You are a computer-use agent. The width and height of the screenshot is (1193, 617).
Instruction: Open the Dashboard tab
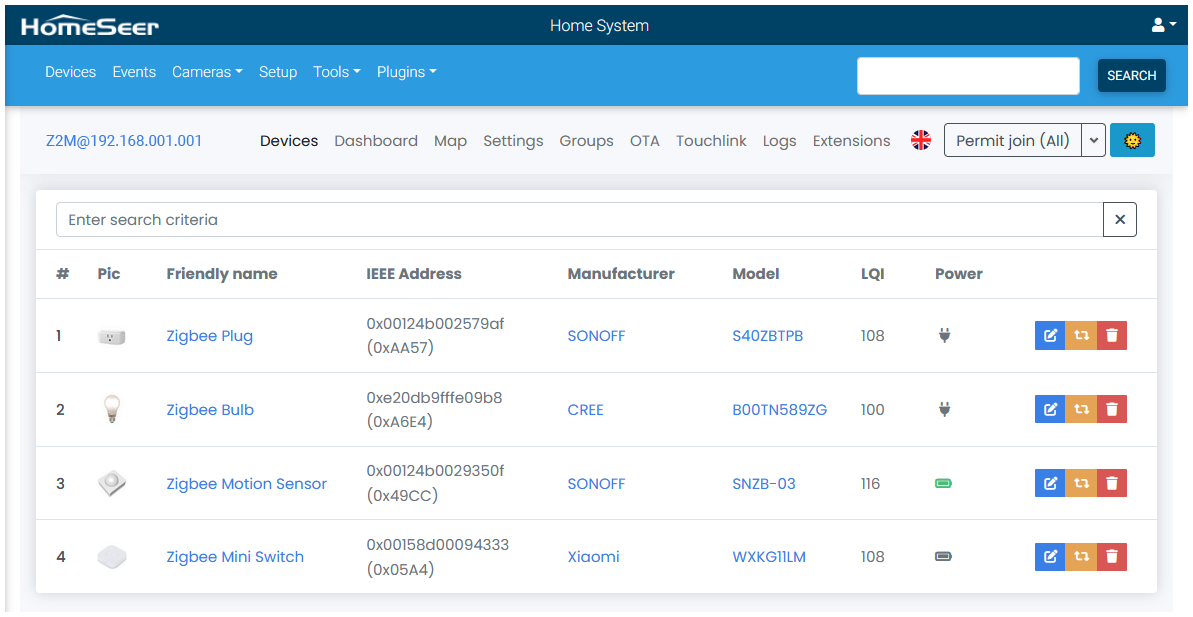pyautogui.click(x=376, y=140)
